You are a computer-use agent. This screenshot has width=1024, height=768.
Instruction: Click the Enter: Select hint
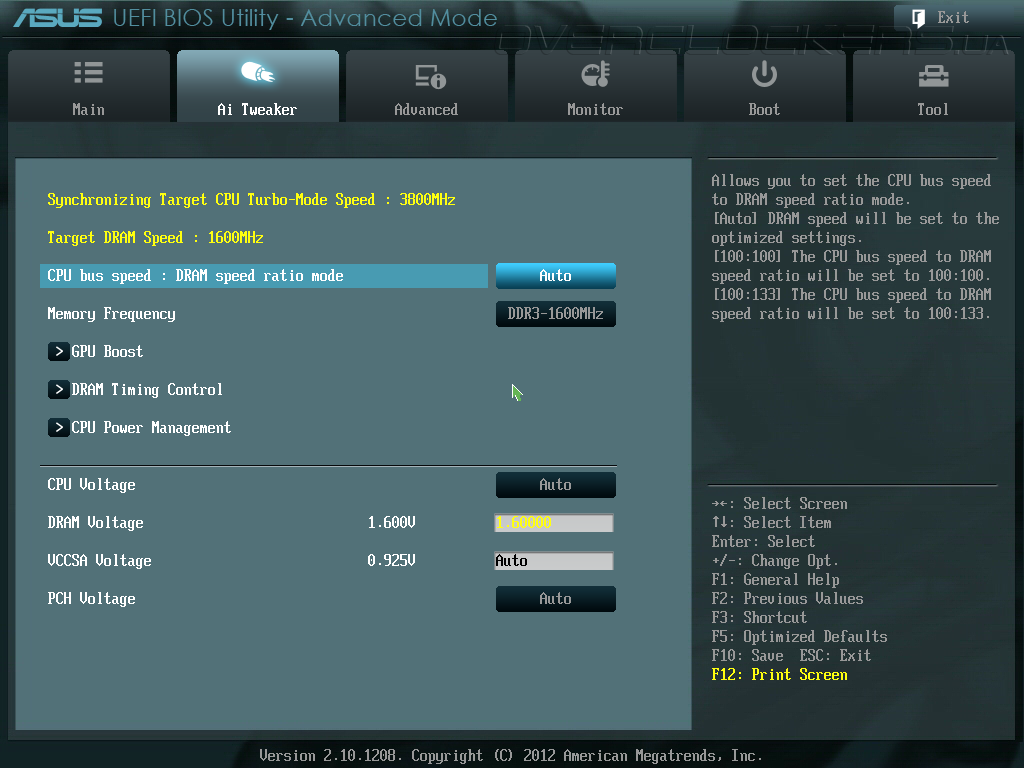click(763, 542)
